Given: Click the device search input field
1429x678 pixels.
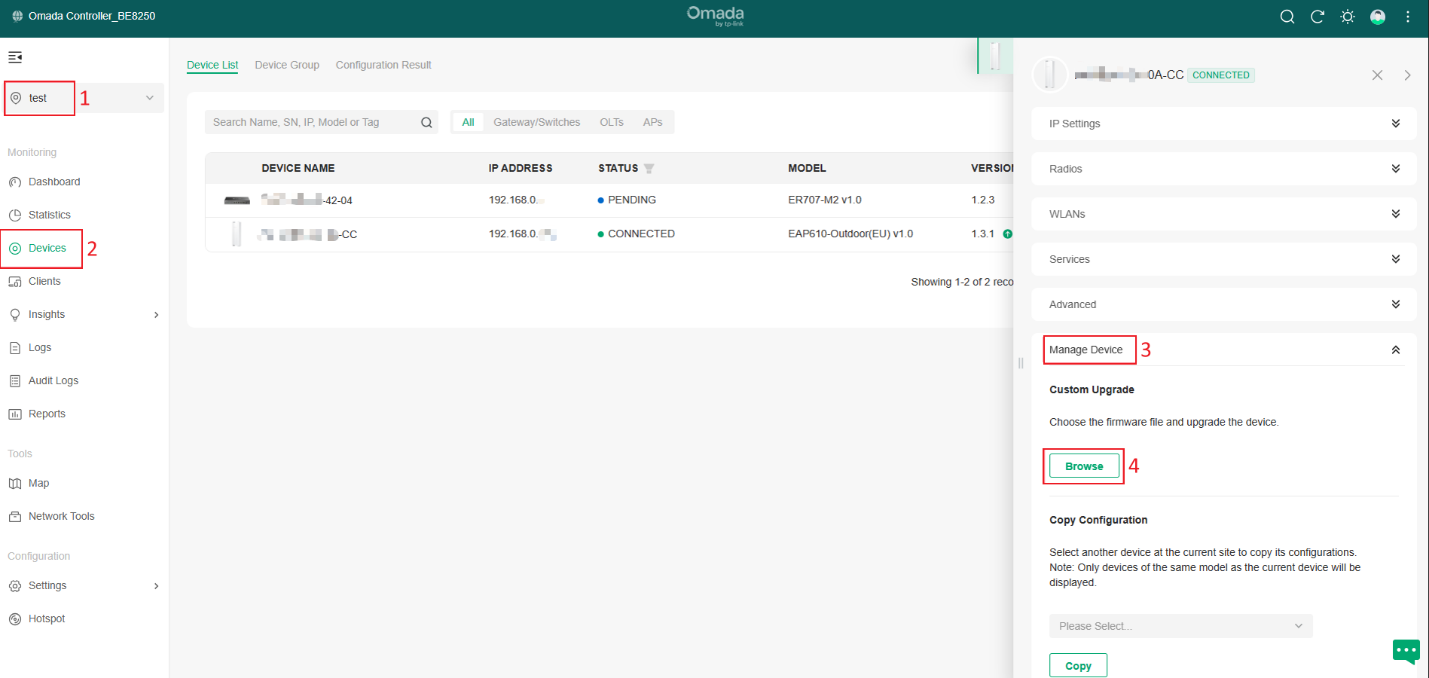Looking at the screenshot, I should point(312,122).
